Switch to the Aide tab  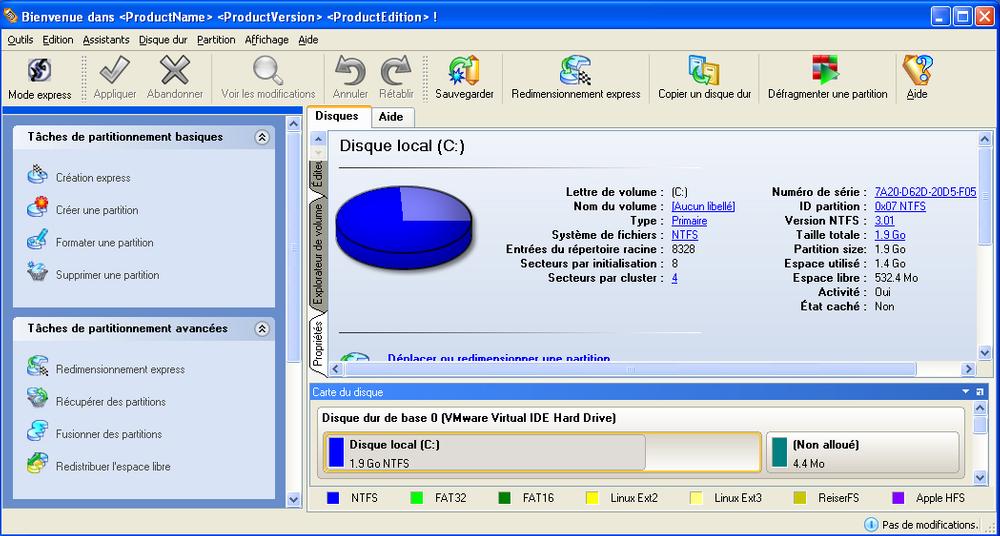pos(391,117)
